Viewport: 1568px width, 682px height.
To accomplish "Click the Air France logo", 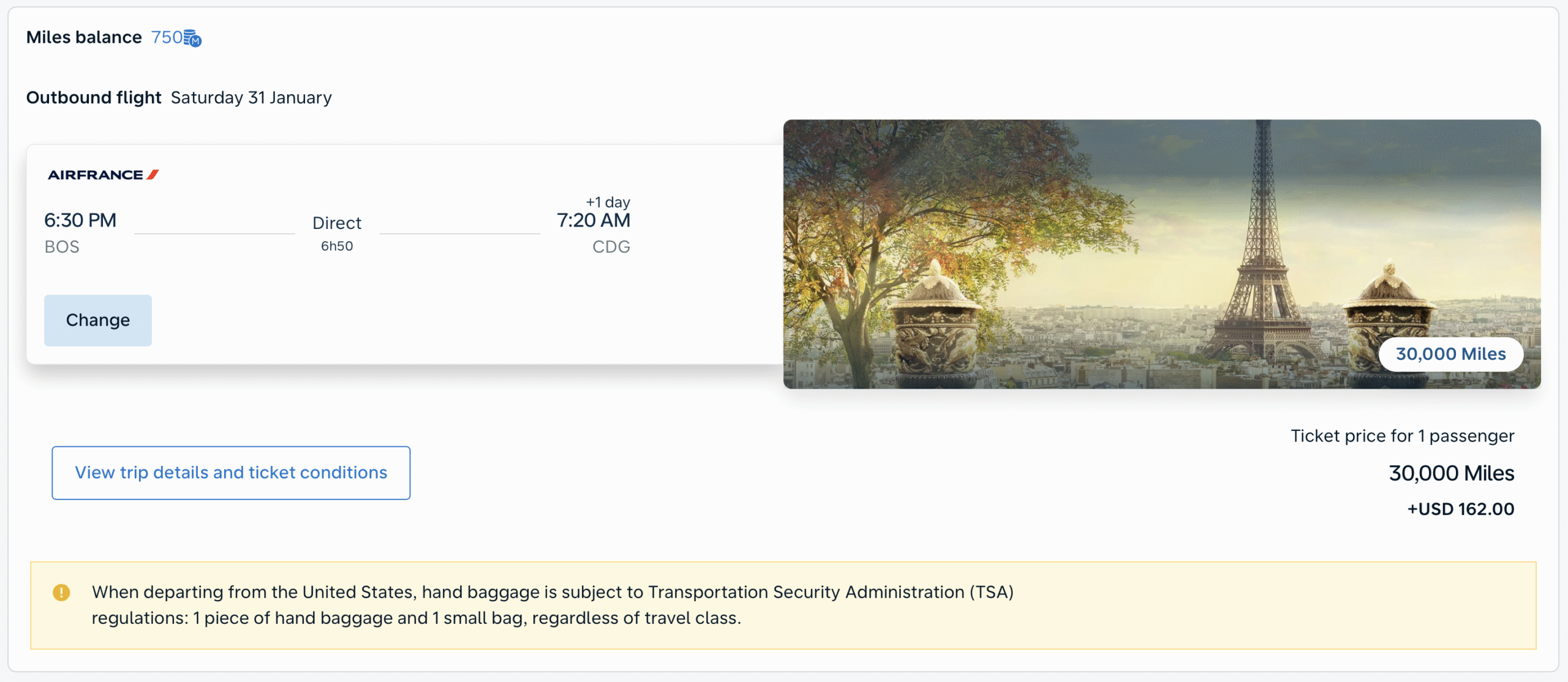I will tap(103, 175).
